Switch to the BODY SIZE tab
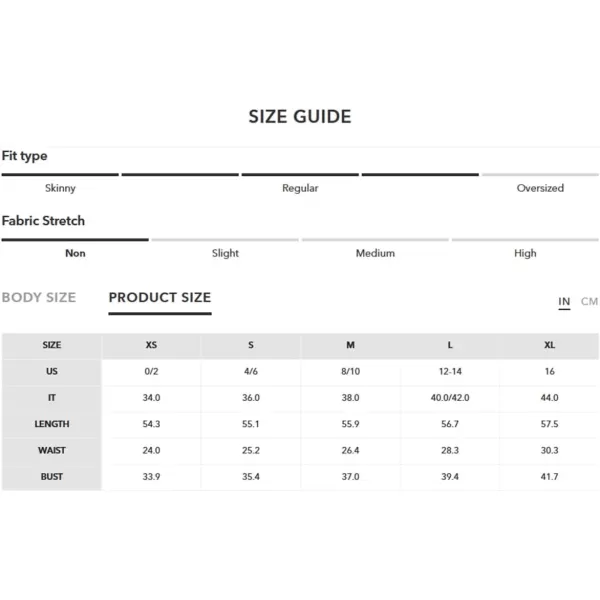The width and height of the screenshot is (600, 600). 39,297
